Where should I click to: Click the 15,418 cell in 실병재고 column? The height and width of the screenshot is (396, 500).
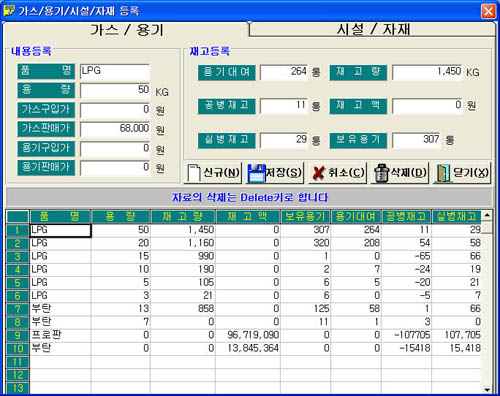(457, 348)
